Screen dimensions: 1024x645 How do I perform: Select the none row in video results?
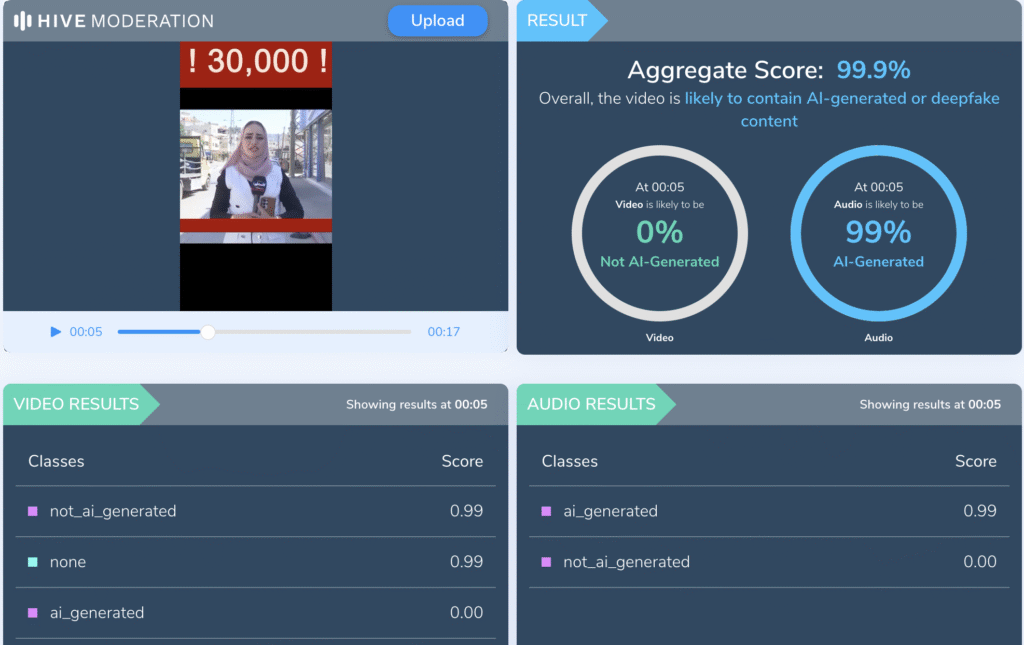click(x=255, y=562)
